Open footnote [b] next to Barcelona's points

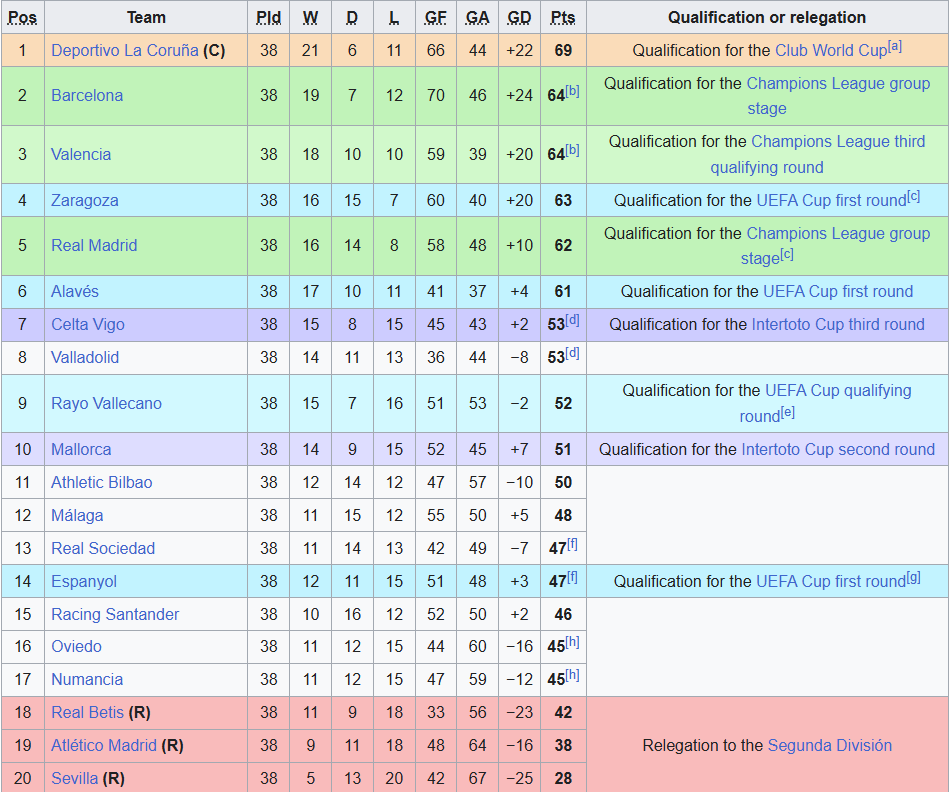(573, 91)
